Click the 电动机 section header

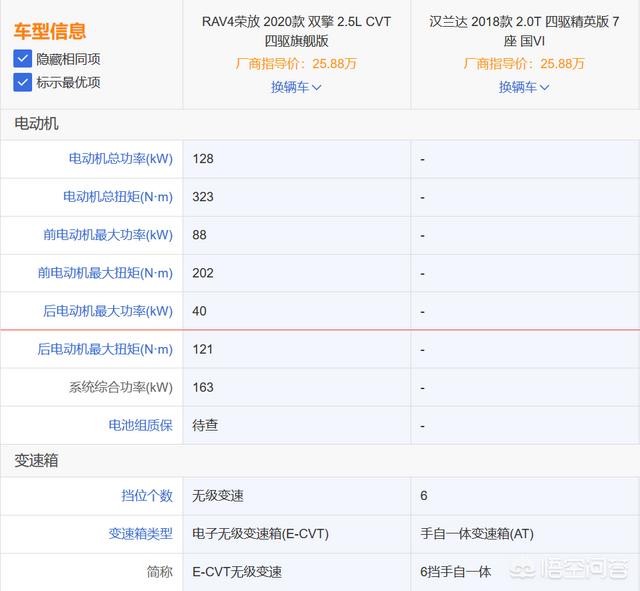click(36, 124)
